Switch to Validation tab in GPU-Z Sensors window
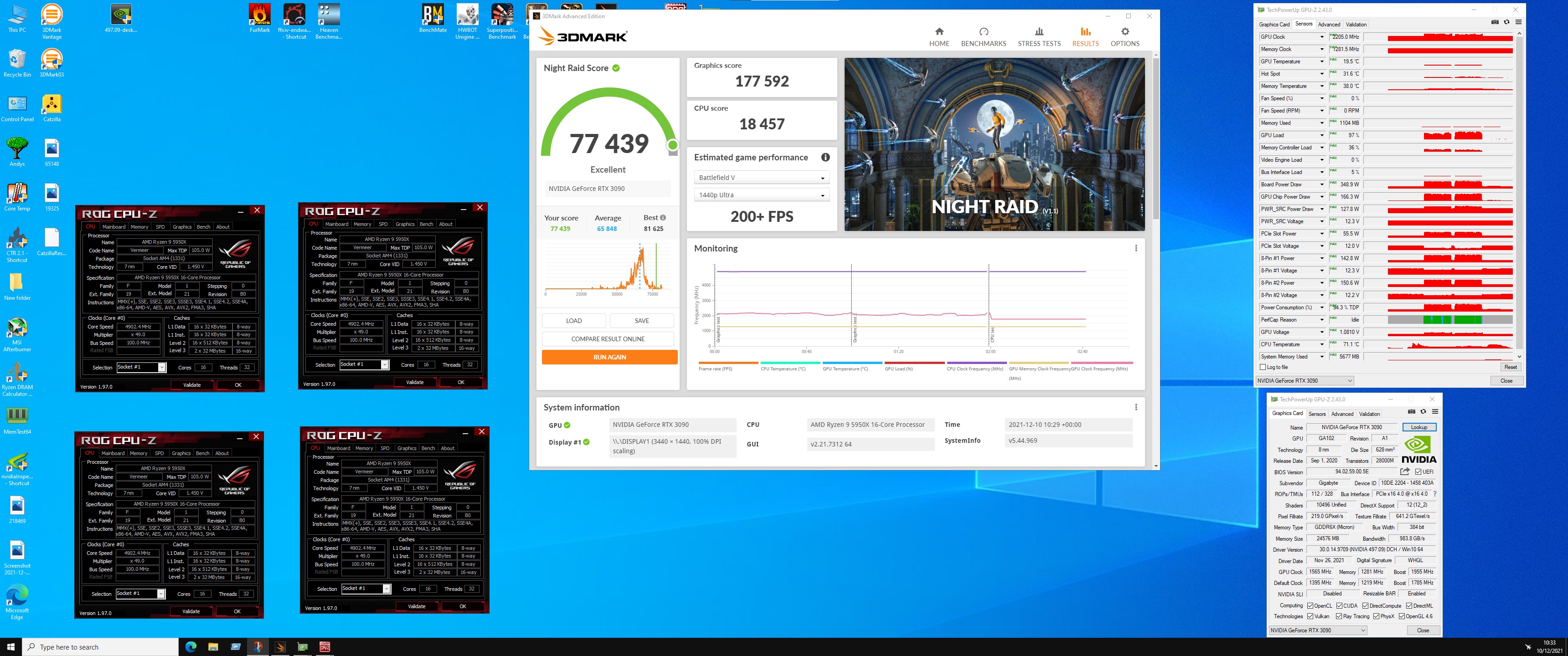 click(x=1356, y=25)
